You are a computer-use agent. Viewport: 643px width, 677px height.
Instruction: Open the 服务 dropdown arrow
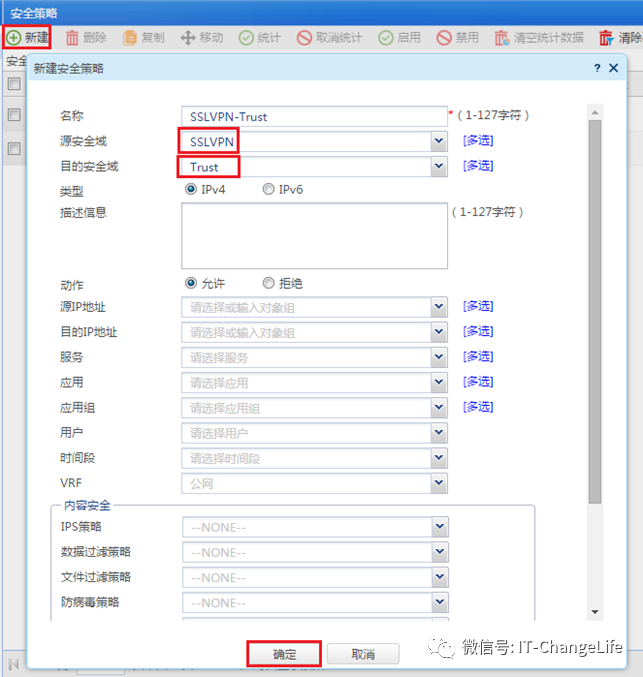click(x=439, y=357)
